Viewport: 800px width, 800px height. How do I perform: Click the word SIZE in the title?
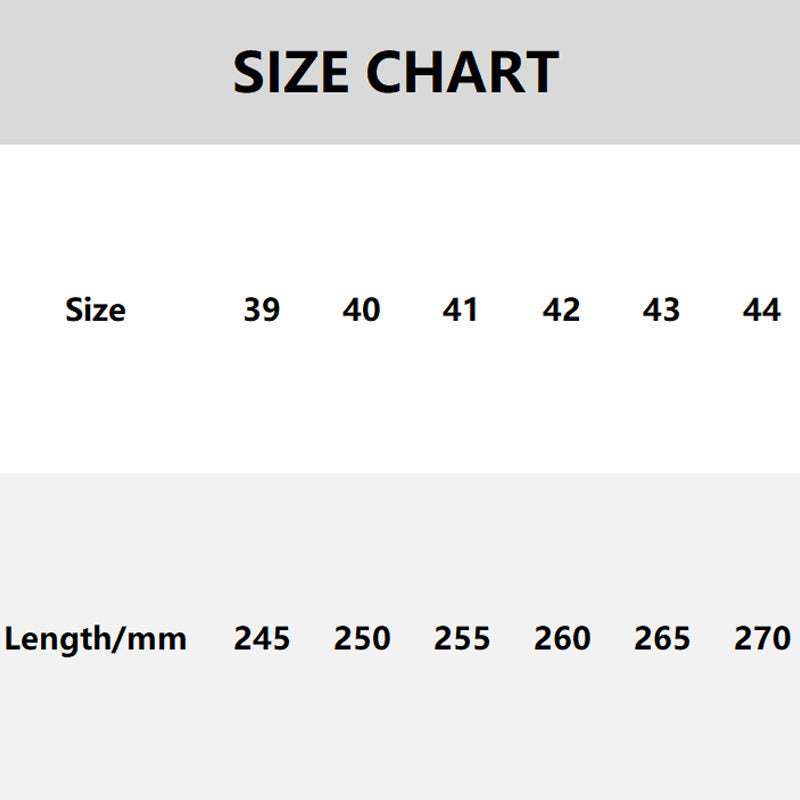point(291,73)
